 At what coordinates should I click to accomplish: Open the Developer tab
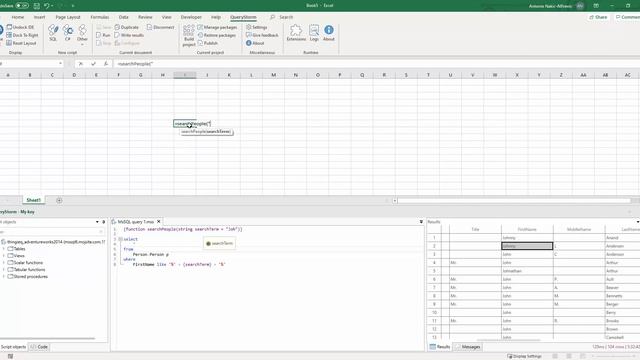tap(191, 17)
